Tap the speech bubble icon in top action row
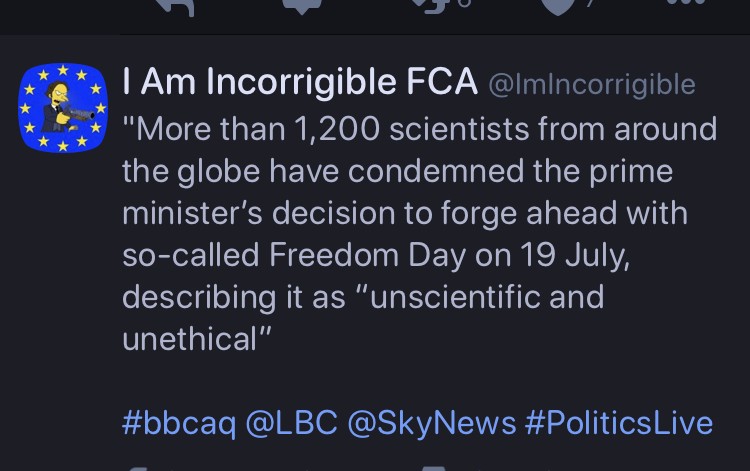 coord(301,7)
